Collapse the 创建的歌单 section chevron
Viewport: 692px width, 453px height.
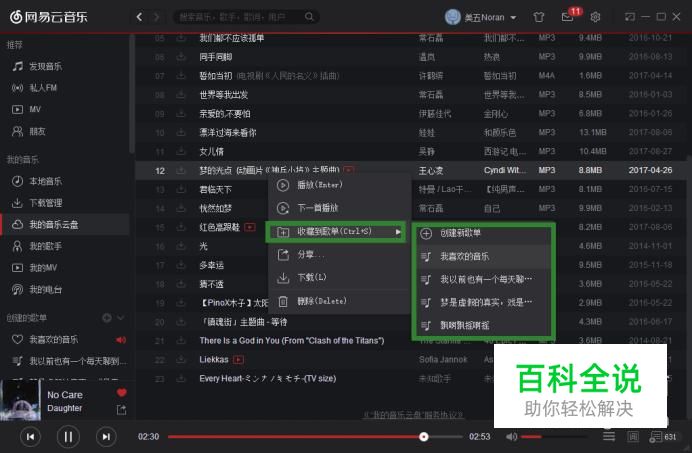pyautogui.click(x=120, y=317)
